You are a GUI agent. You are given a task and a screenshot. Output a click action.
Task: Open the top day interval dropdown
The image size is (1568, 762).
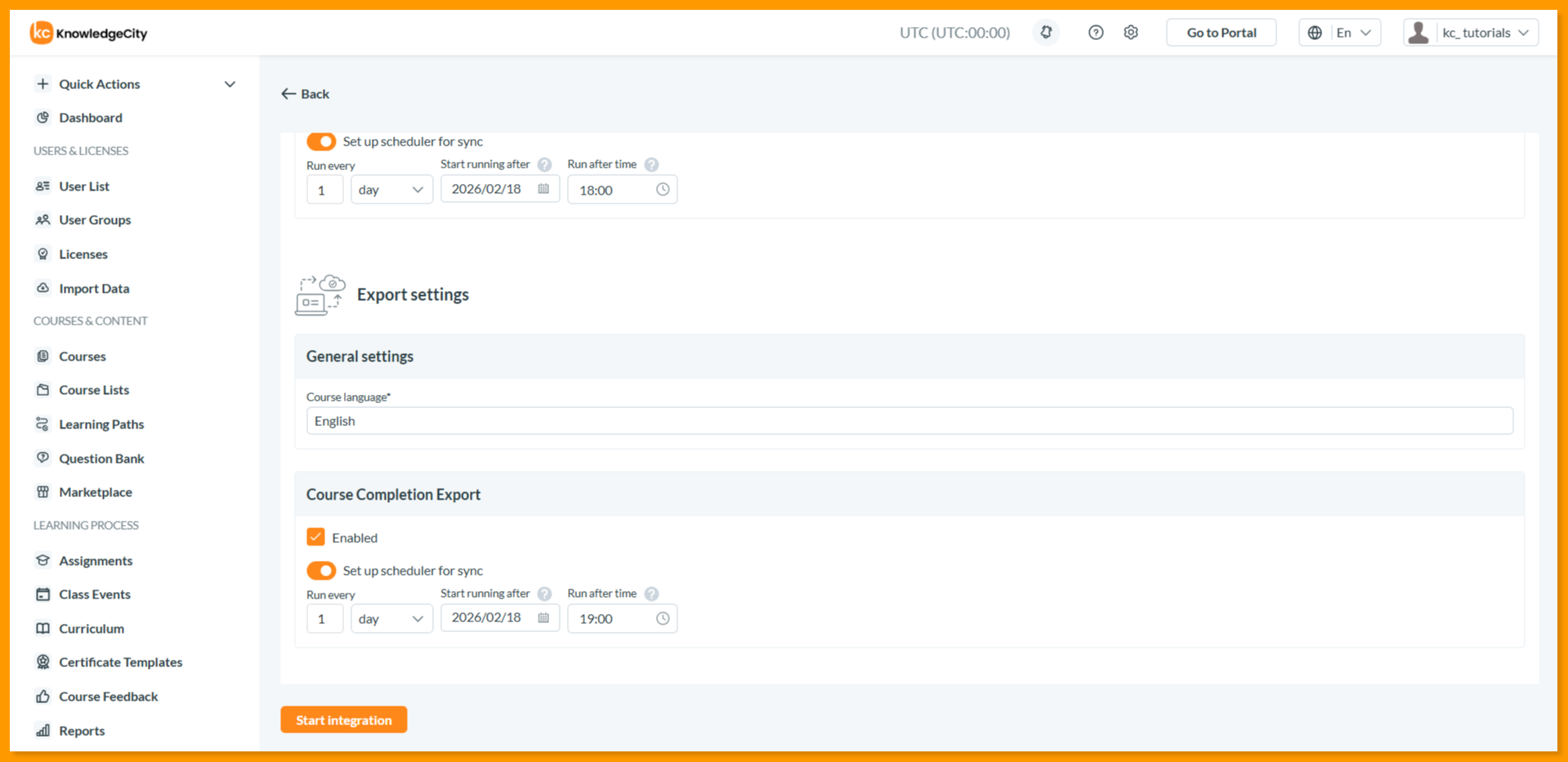391,190
